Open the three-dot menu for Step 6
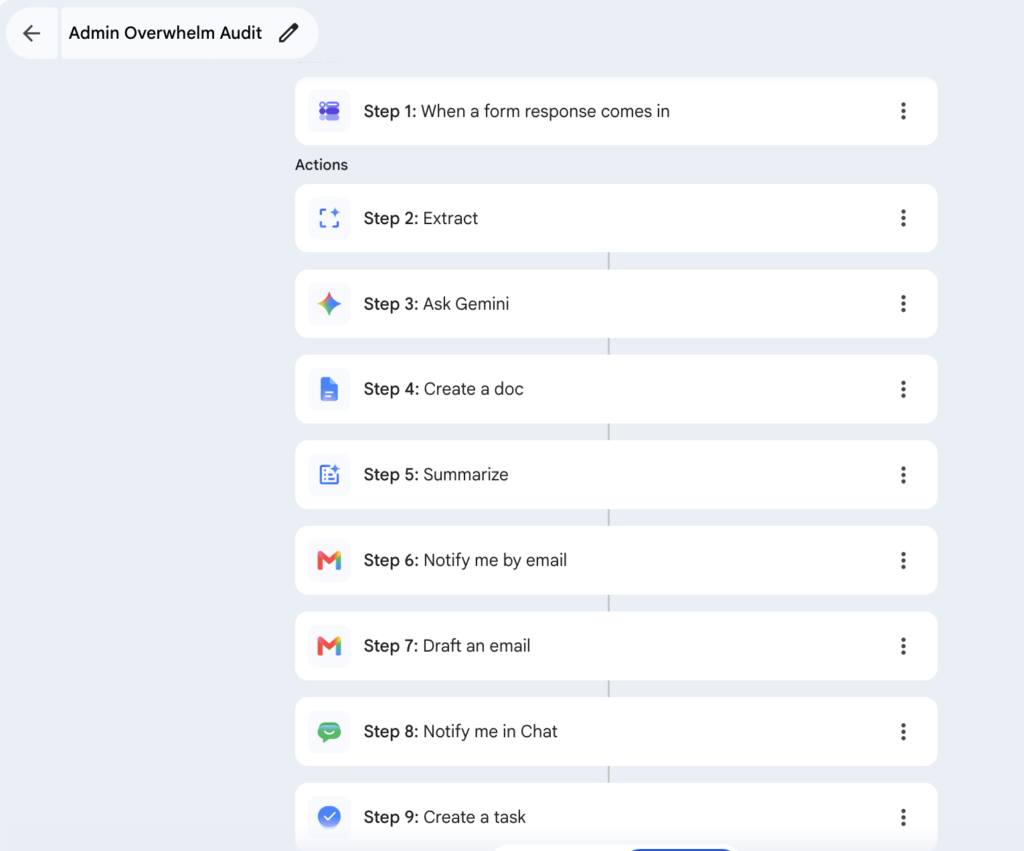Viewport: 1024px width, 851px height. [903, 560]
